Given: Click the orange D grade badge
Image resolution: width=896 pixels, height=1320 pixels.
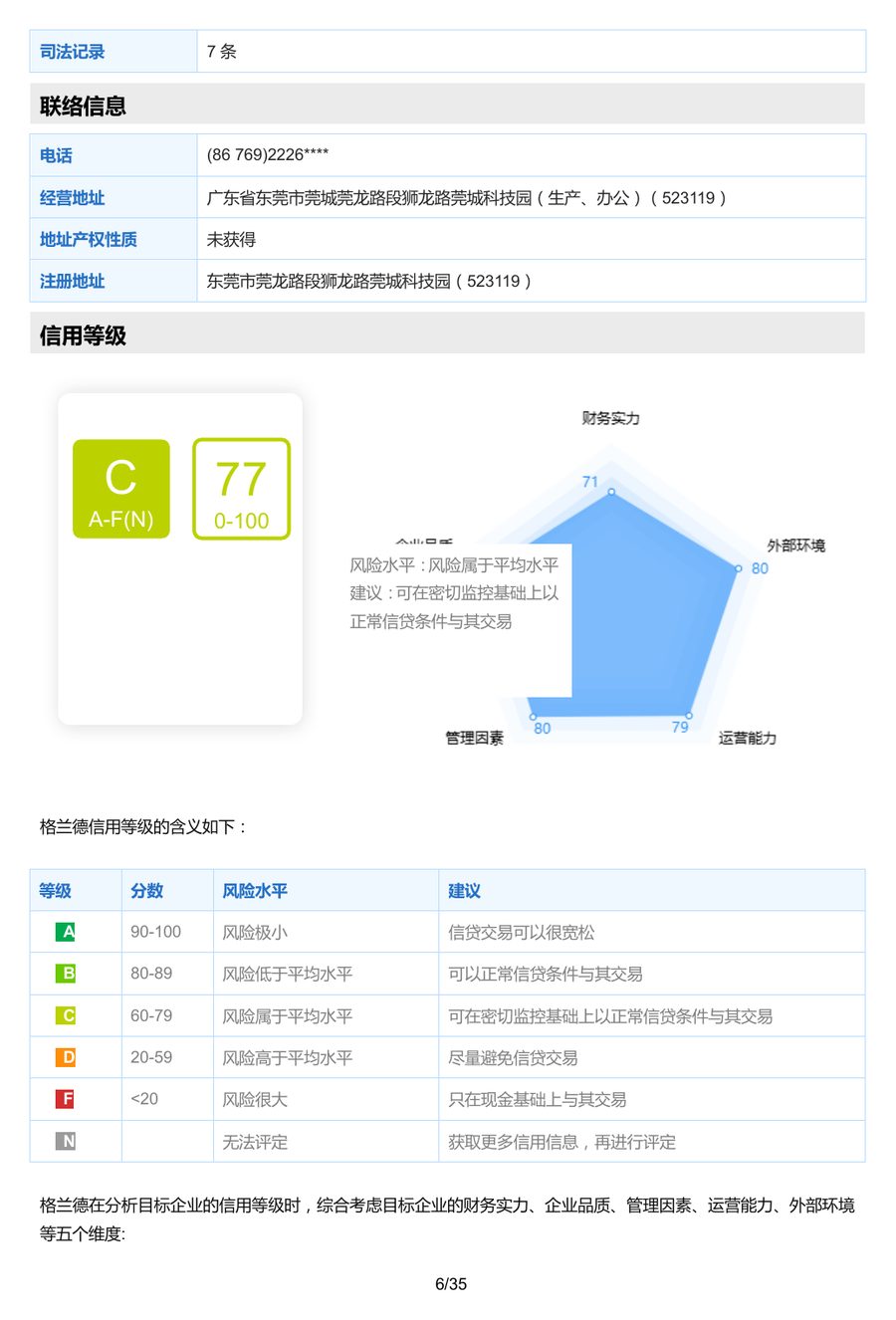Looking at the screenshot, I should pyautogui.click(x=66, y=1057).
